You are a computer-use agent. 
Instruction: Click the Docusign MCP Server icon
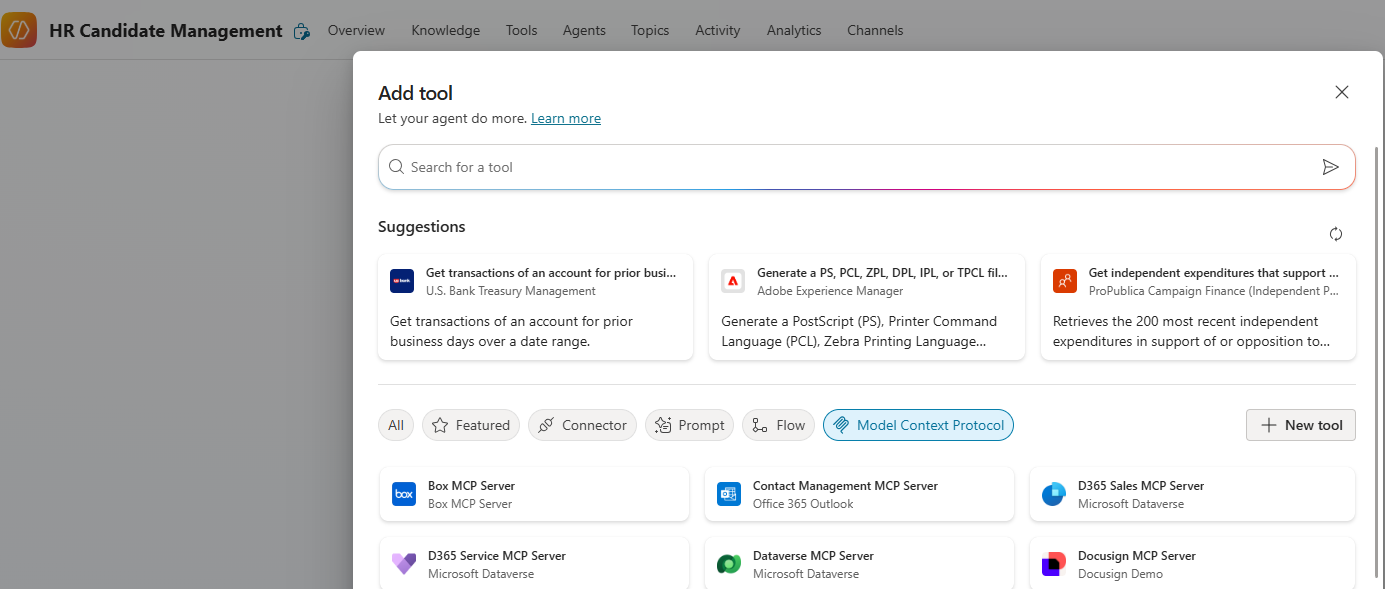pyautogui.click(x=1053, y=564)
